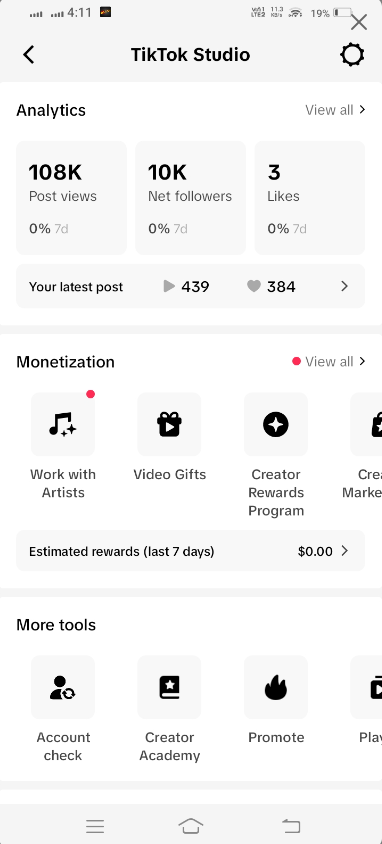Open the 108K Post views card

(x=72, y=198)
